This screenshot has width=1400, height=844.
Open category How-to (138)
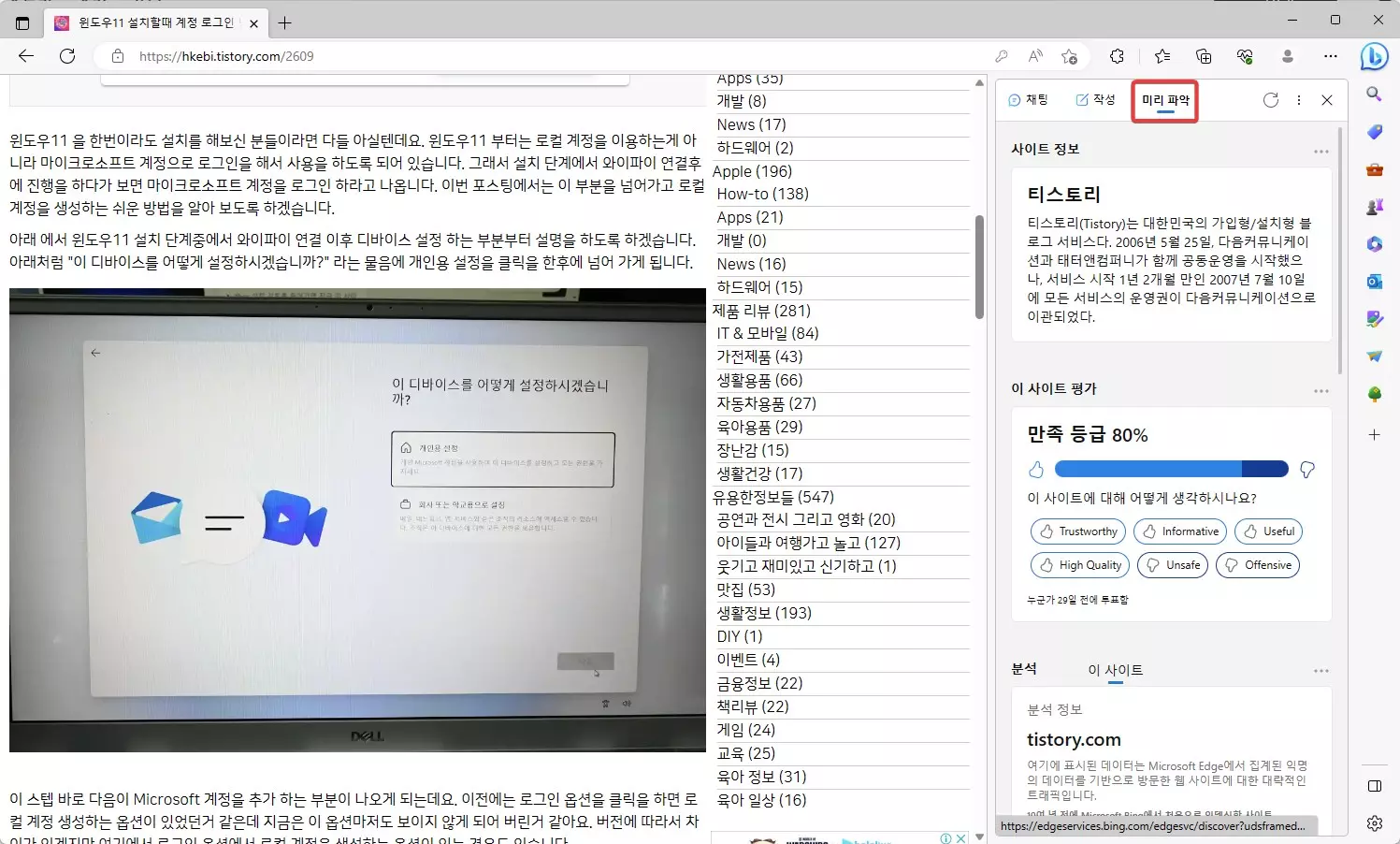[x=762, y=194]
